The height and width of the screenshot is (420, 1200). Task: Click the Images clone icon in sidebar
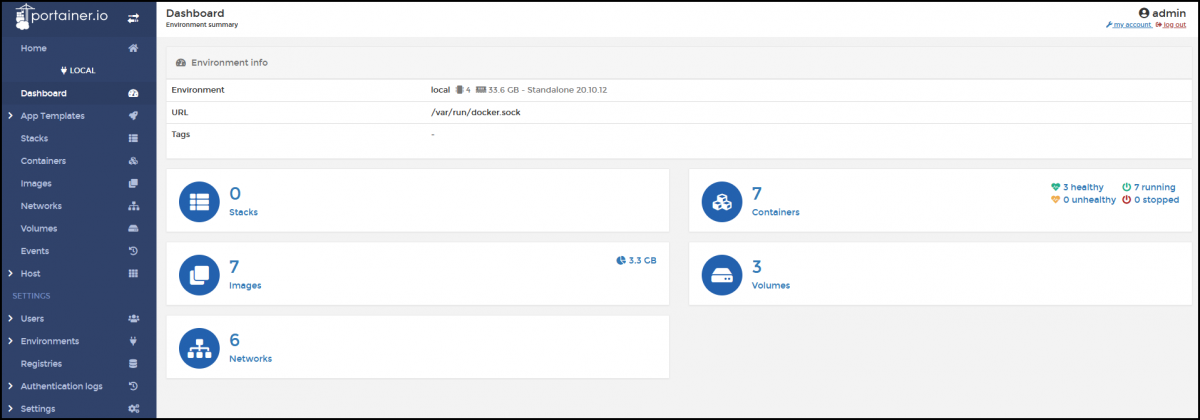(x=133, y=183)
